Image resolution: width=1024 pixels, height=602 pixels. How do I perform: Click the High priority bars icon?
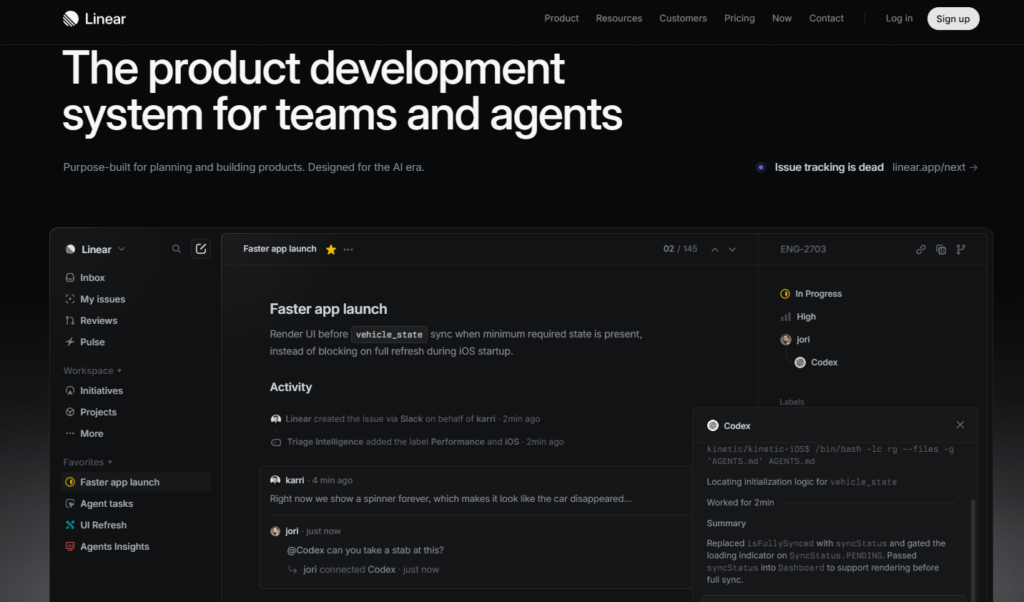(x=785, y=317)
